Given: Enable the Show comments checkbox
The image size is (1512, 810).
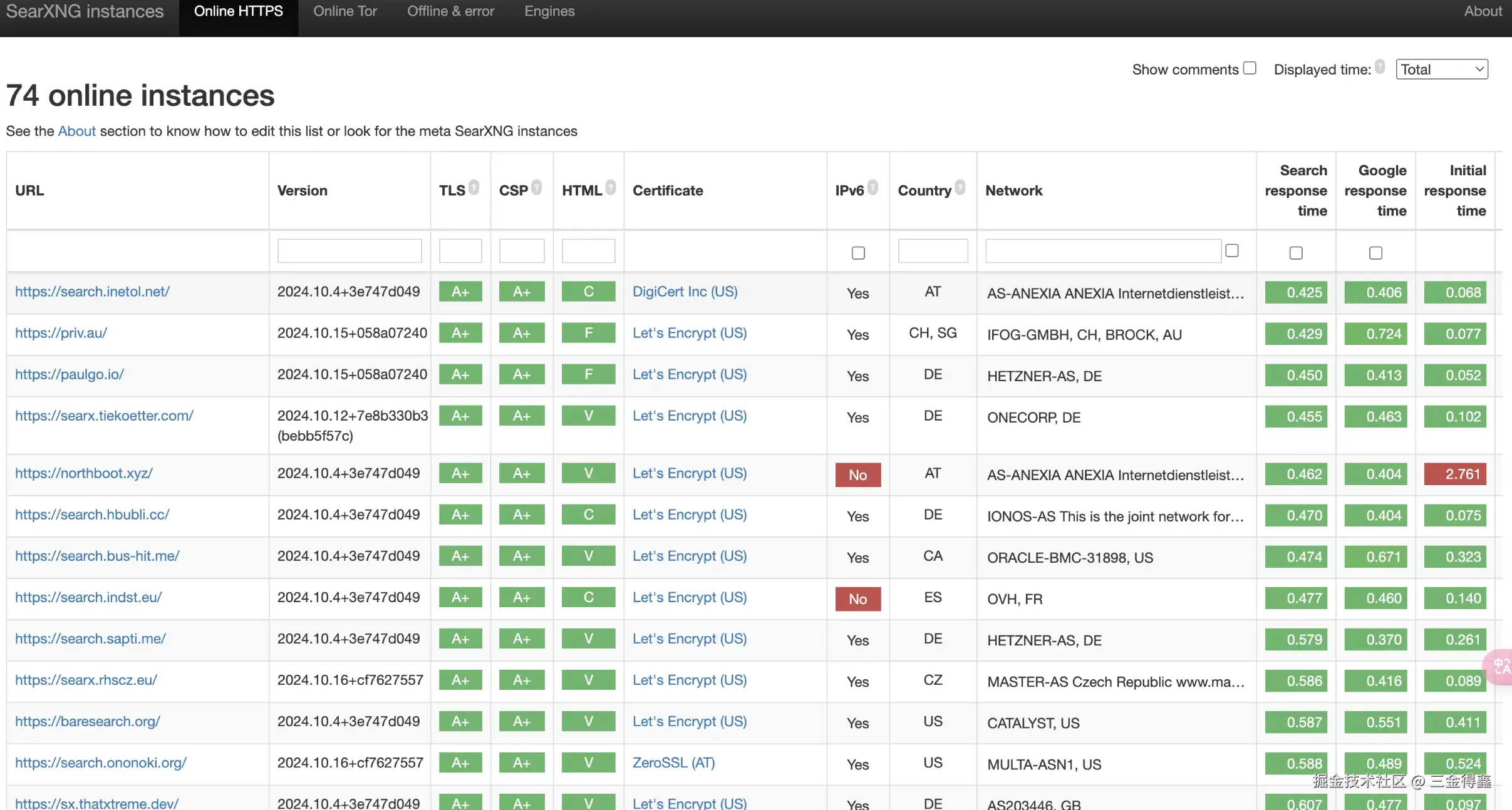Looking at the screenshot, I should (x=1250, y=68).
